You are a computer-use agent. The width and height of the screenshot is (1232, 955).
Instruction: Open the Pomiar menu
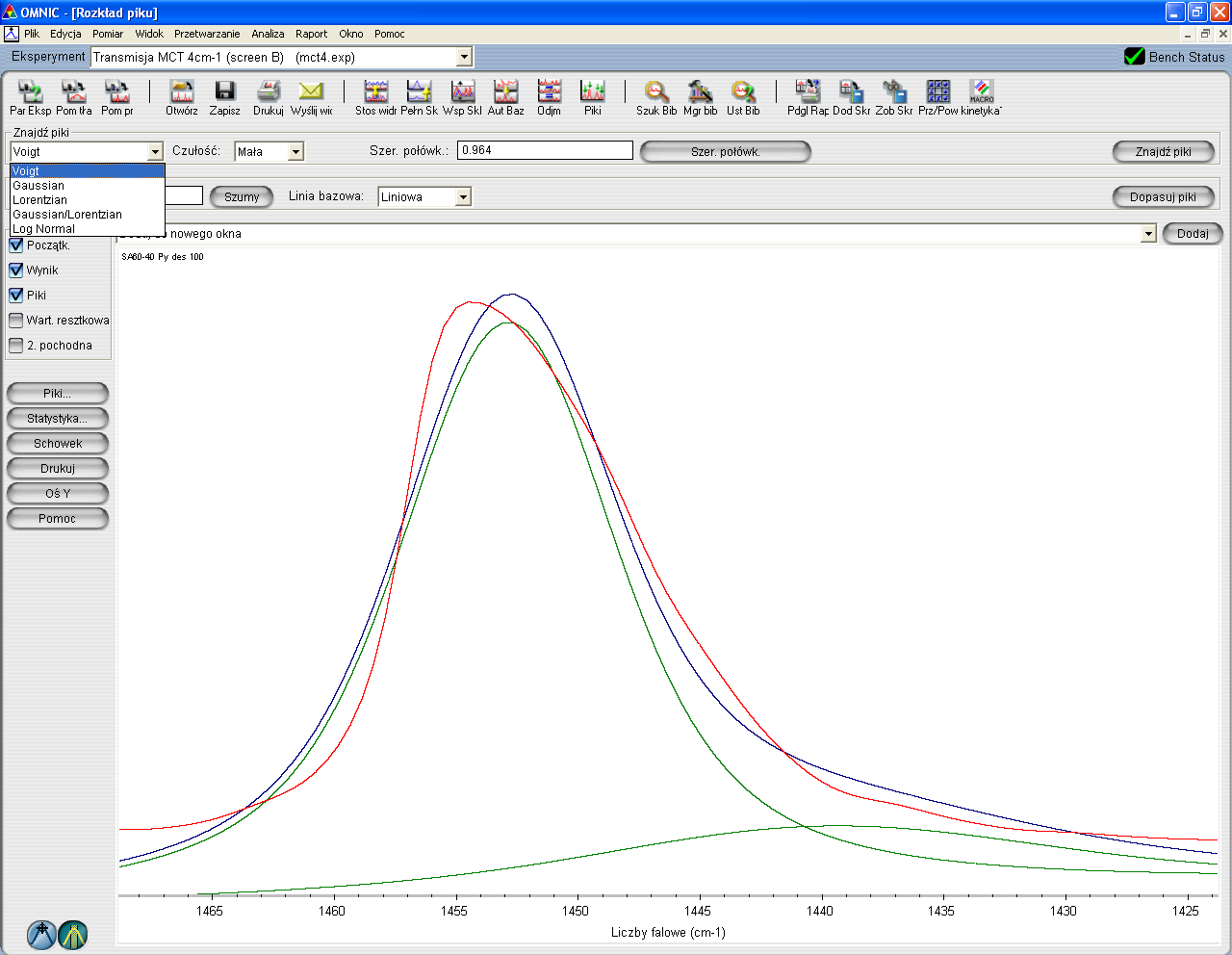[108, 34]
